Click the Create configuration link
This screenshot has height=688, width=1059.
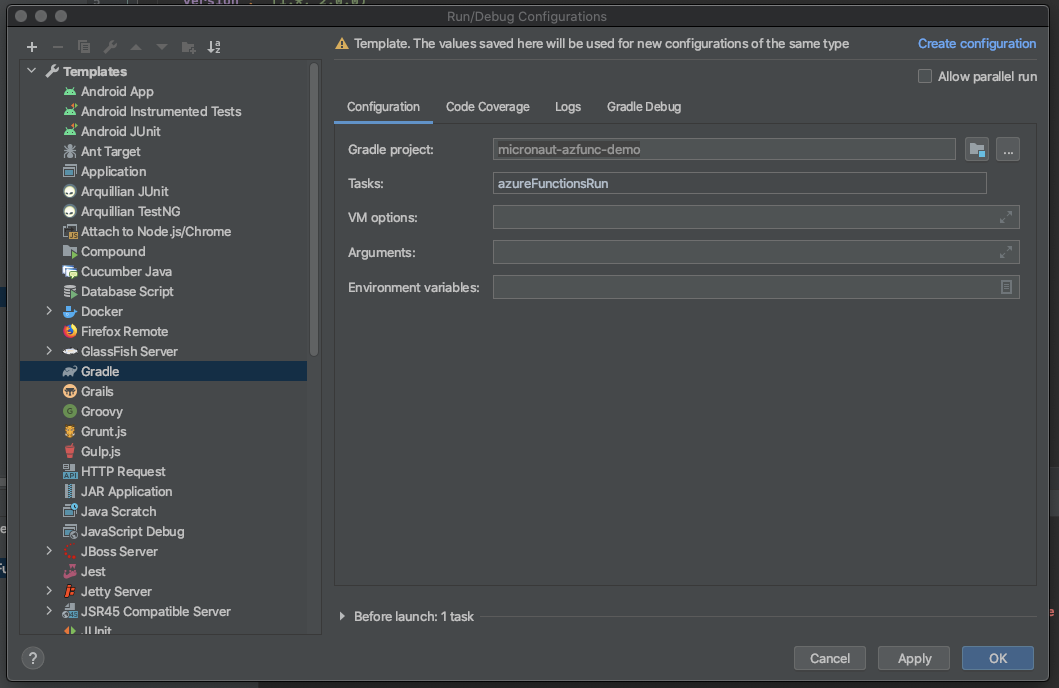click(x=977, y=43)
